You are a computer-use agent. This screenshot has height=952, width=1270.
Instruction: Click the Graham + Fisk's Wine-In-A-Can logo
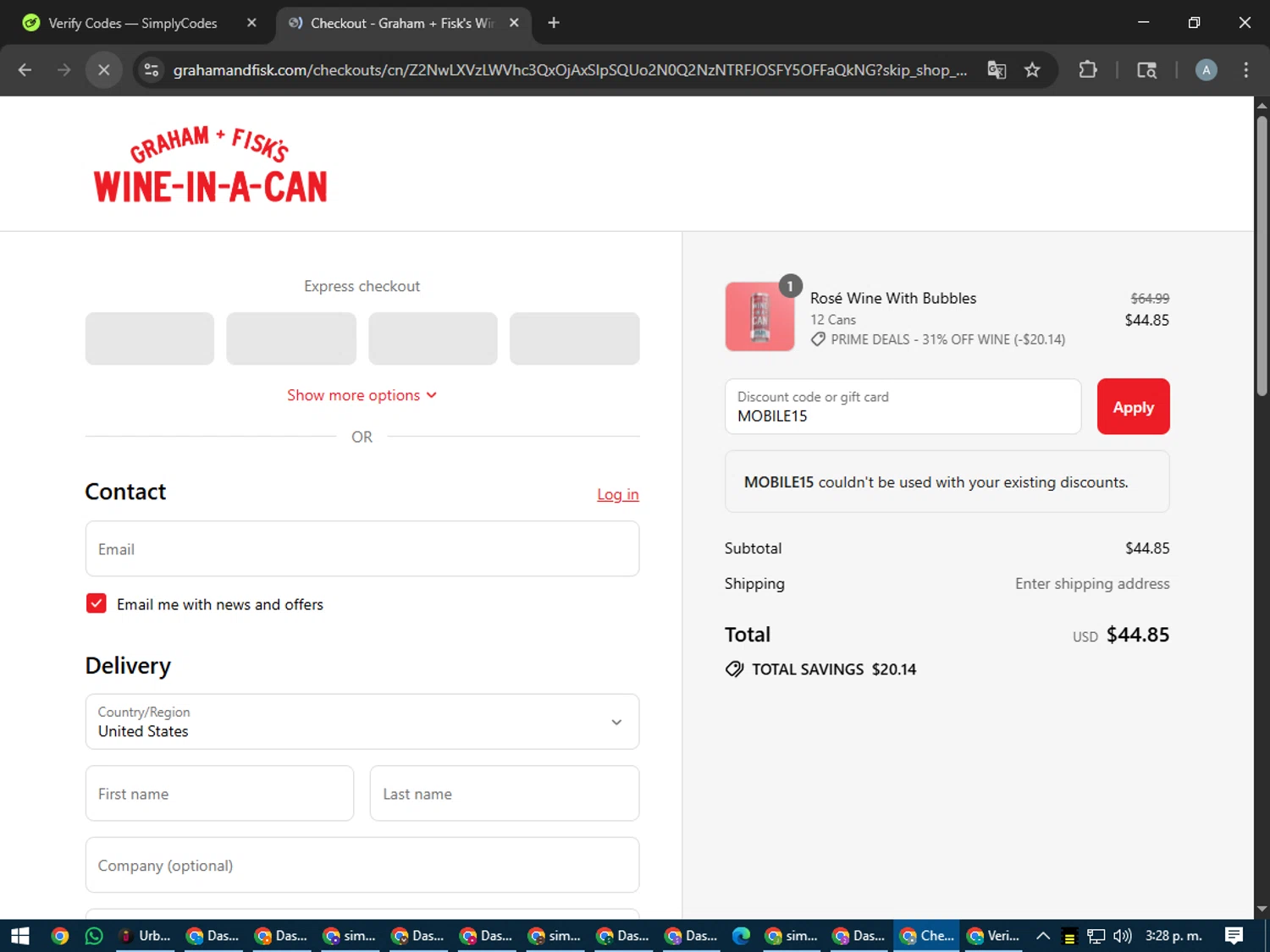point(210,164)
